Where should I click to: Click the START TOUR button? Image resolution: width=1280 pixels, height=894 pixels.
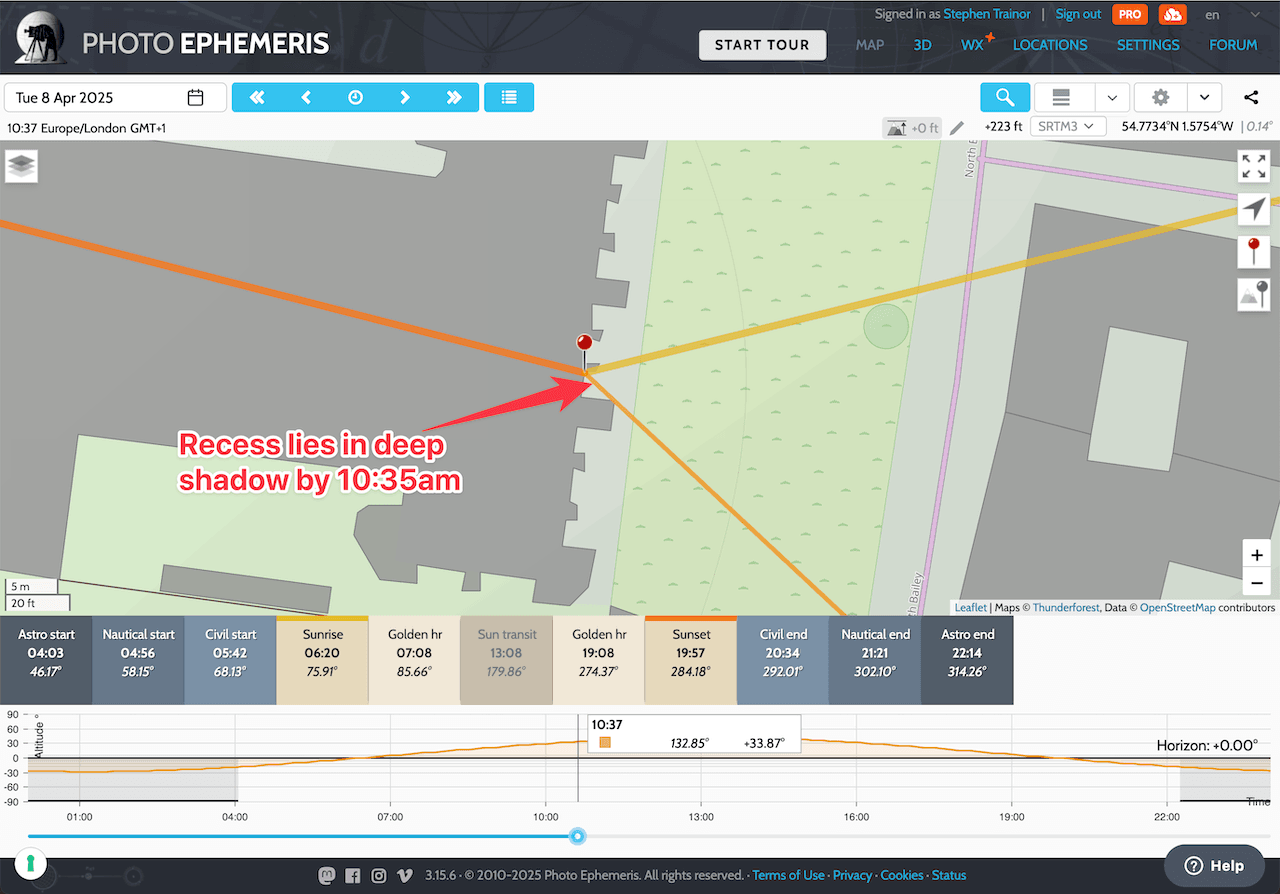point(762,45)
